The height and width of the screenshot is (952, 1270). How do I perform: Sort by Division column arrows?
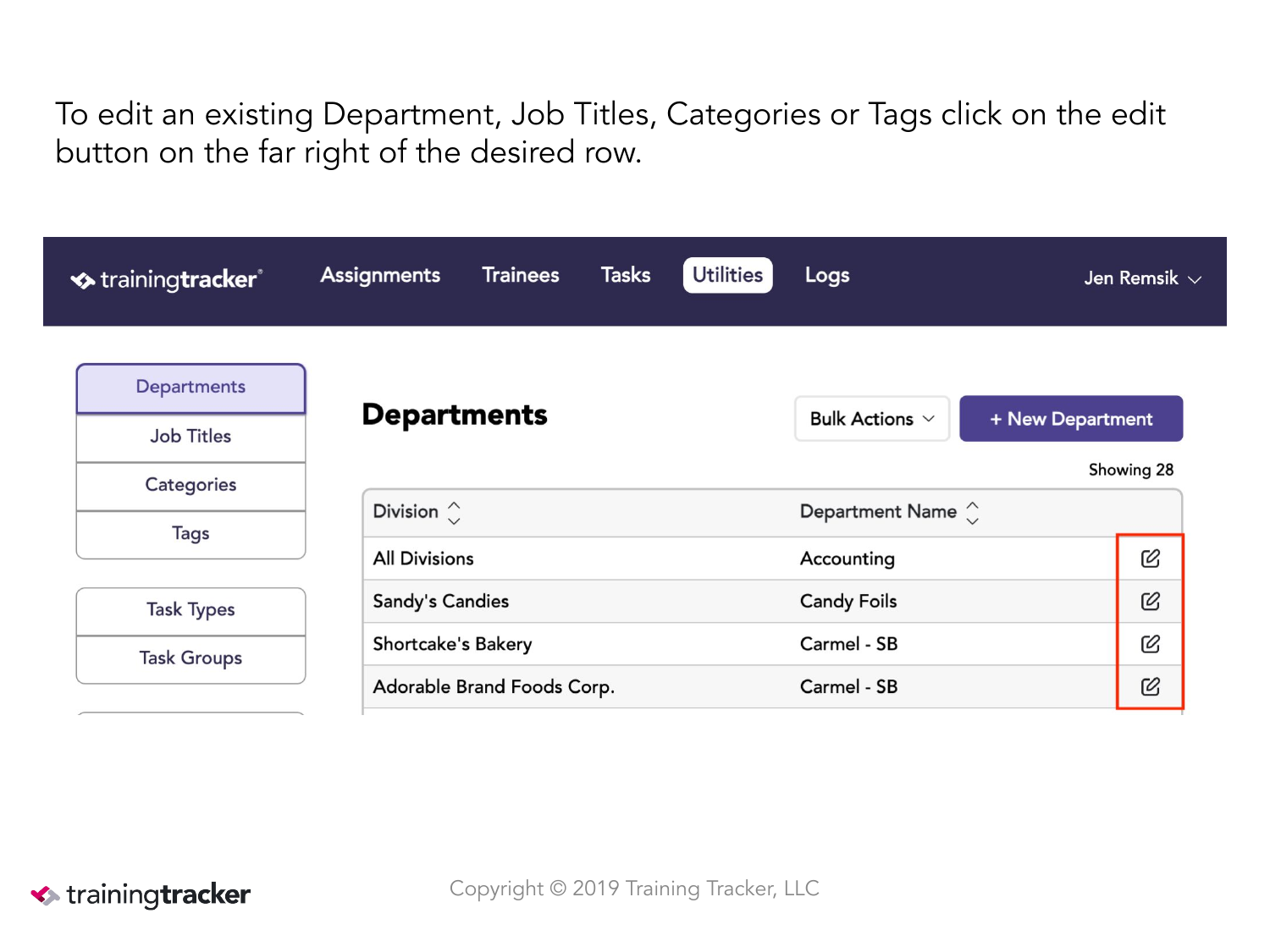(x=454, y=512)
